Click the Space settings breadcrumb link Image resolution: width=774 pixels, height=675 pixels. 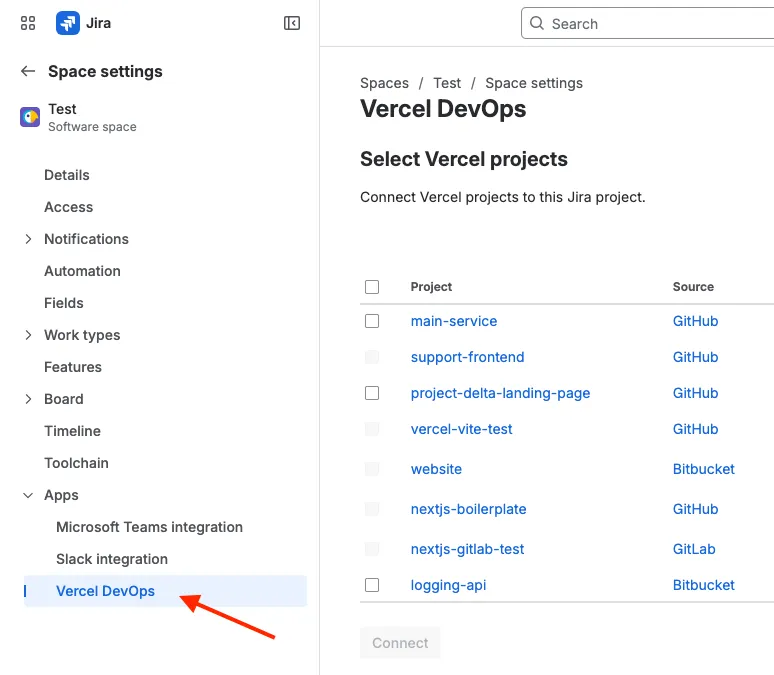click(534, 83)
